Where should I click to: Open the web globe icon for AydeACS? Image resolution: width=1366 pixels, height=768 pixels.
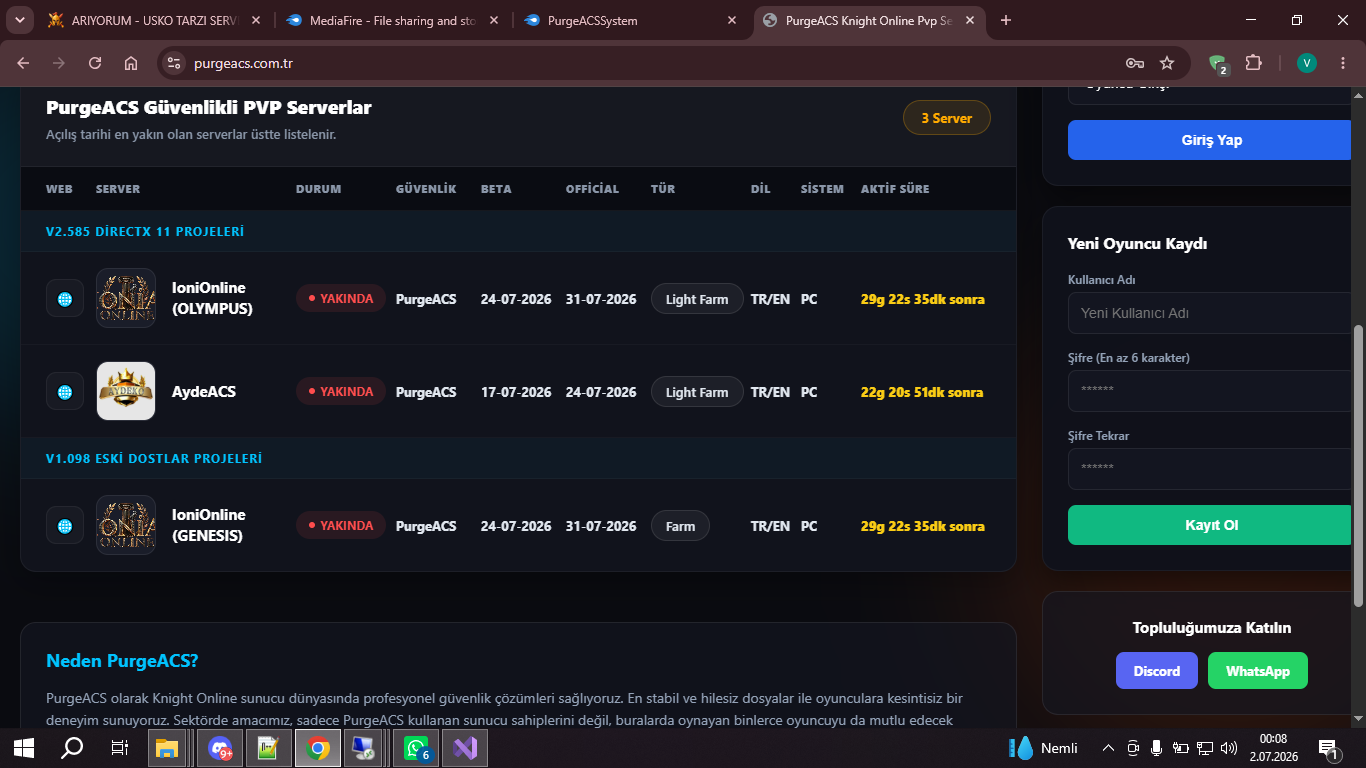point(65,392)
